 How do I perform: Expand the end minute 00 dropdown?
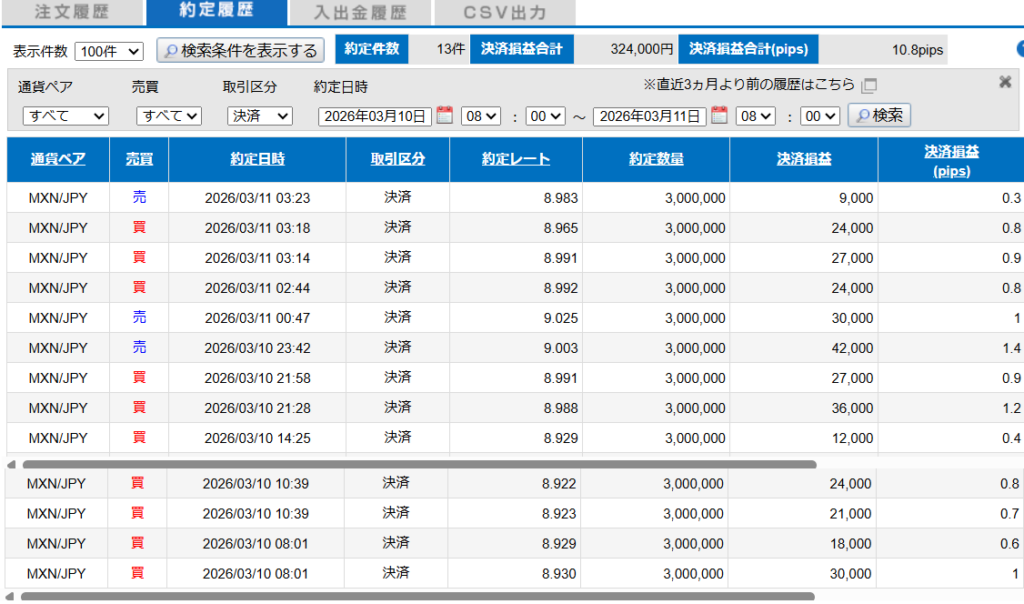(x=820, y=117)
